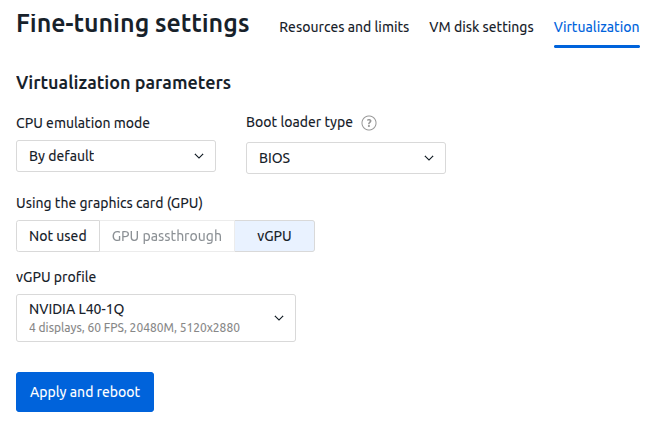Open the NVIDIA L40-1Q profile dropdown

coord(156,318)
